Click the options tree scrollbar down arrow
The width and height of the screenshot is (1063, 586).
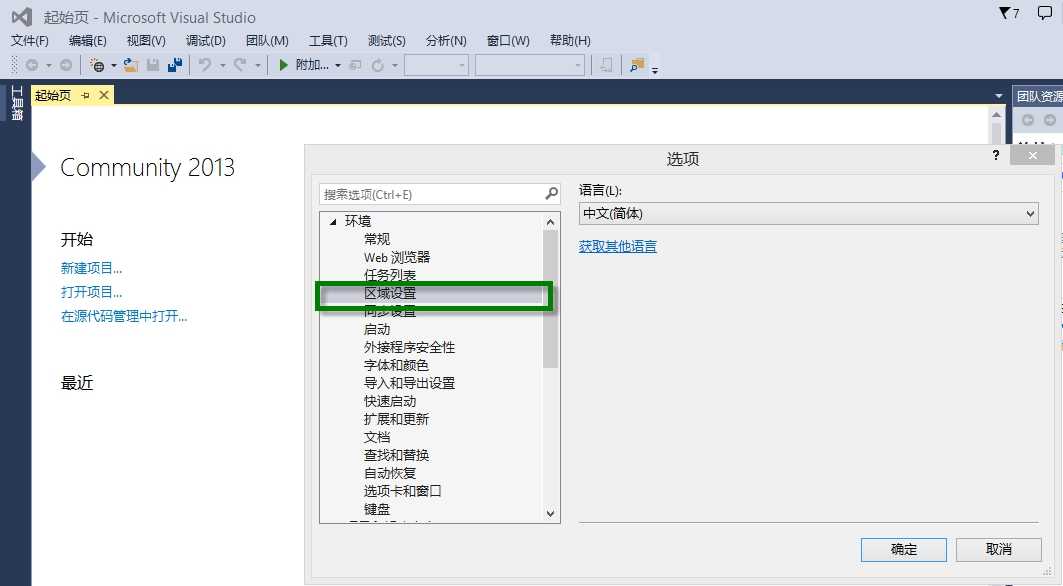(550, 514)
